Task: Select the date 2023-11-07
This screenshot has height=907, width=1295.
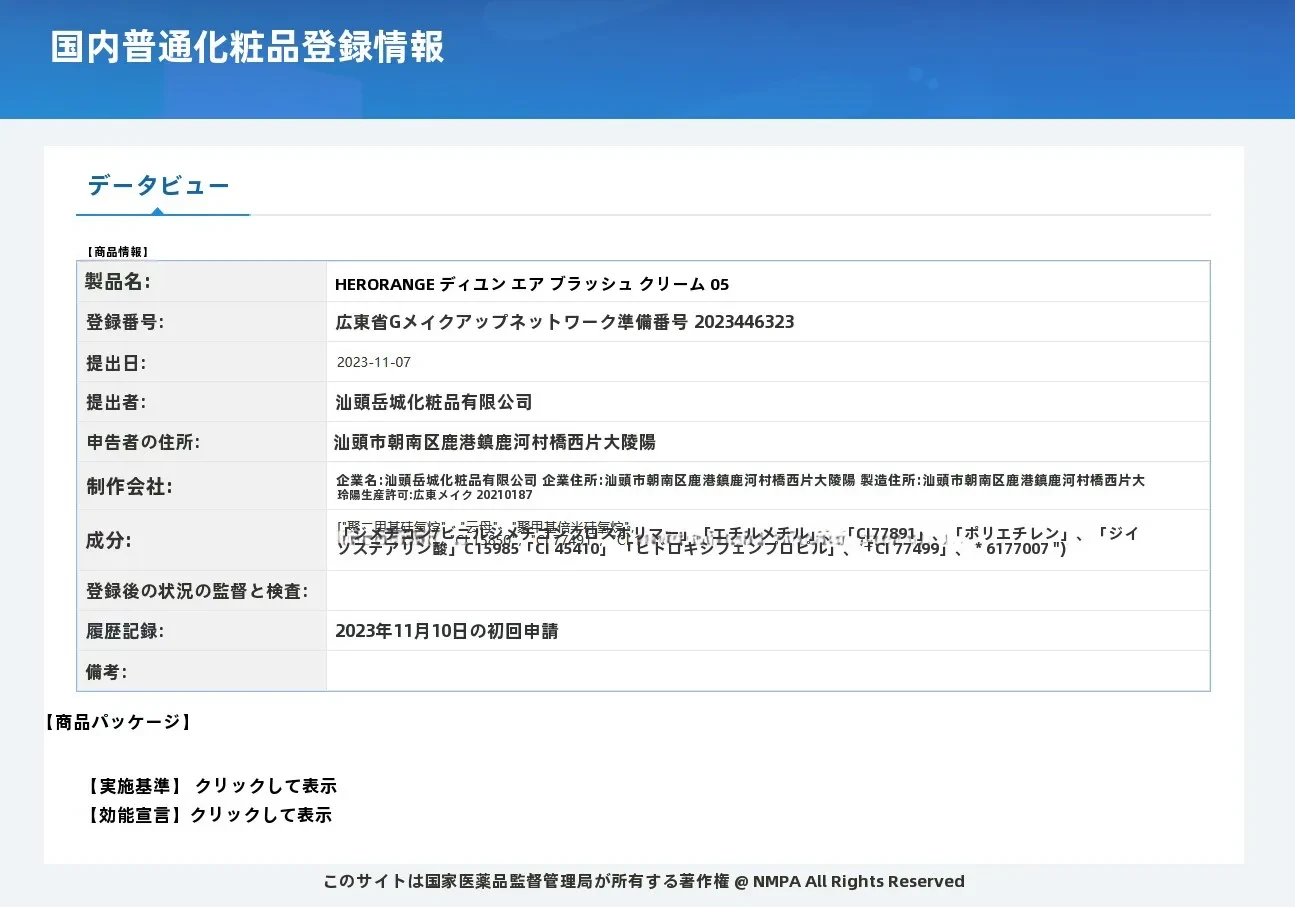Action: pos(374,362)
